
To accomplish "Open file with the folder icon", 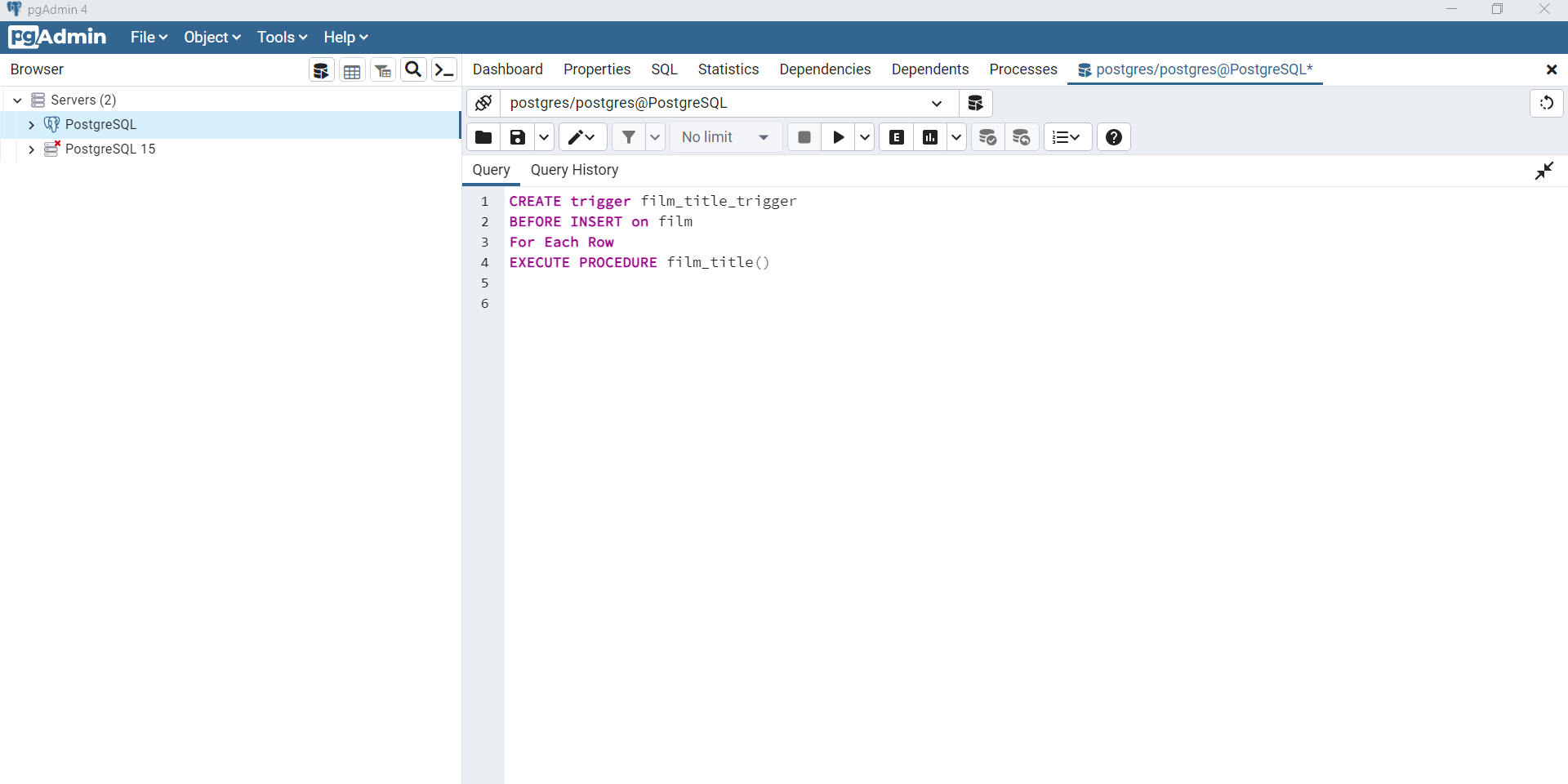I will click(x=483, y=137).
